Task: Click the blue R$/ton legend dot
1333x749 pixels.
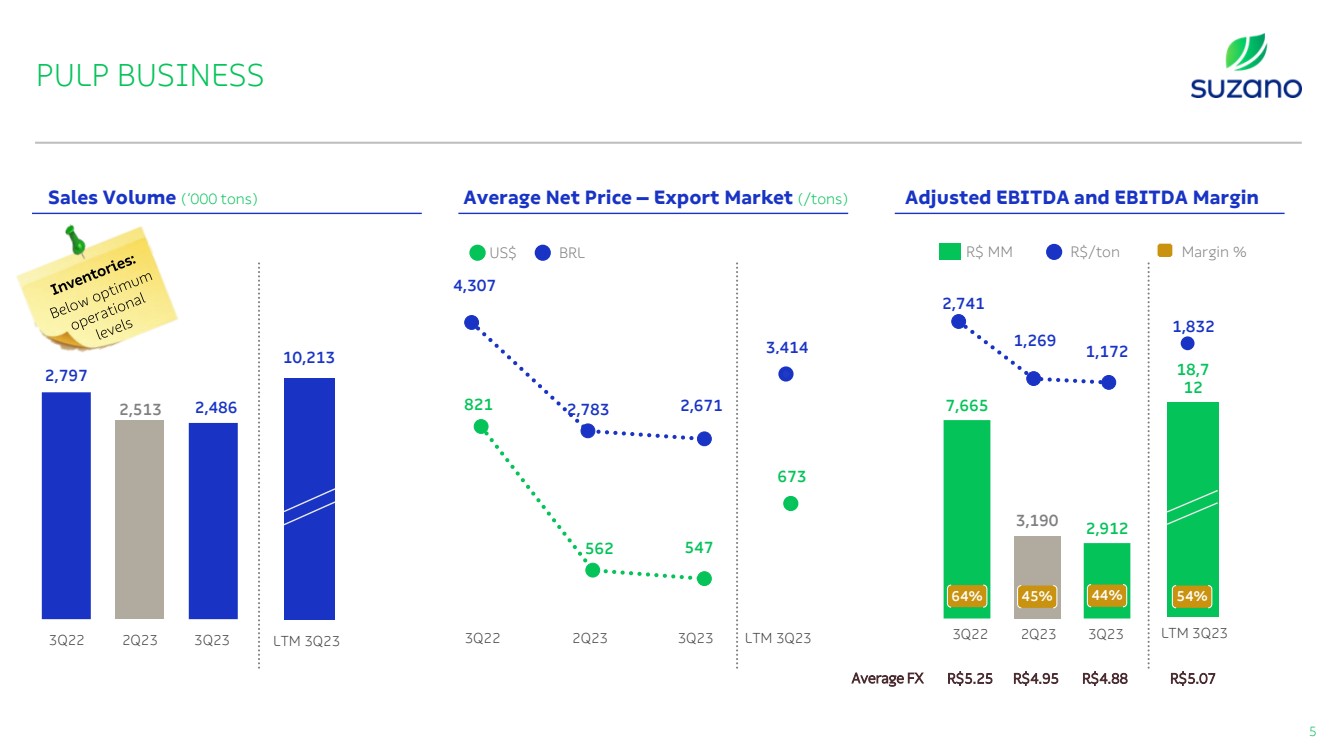Action: click(x=1054, y=252)
